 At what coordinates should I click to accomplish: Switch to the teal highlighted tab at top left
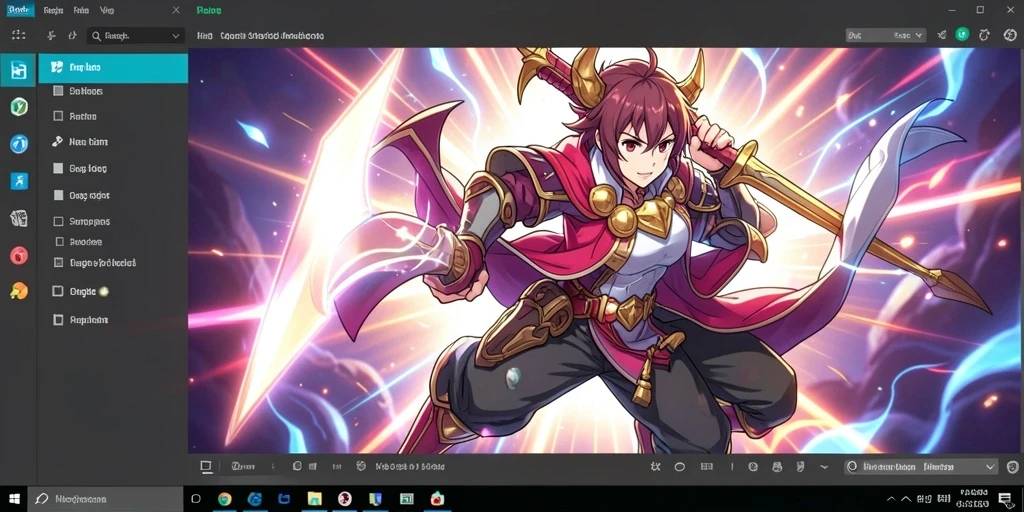tap(18, 10)
